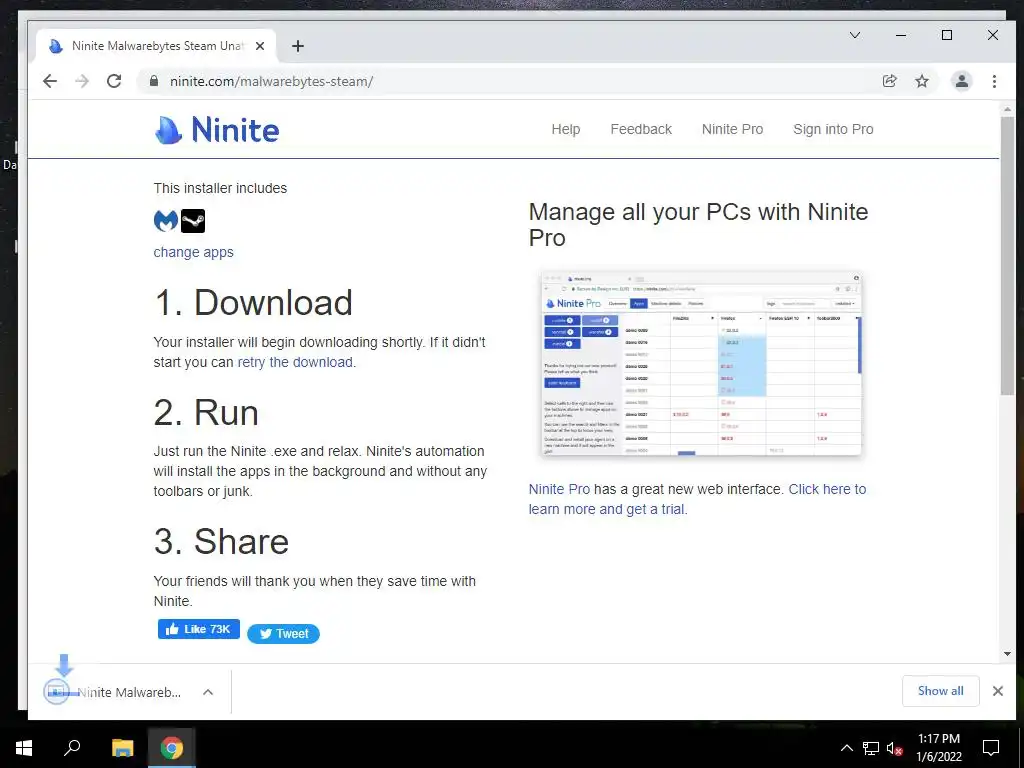Click the '2. Run' heading
The height and width of the screenshot is (768, 1024).
click(206, 413)
